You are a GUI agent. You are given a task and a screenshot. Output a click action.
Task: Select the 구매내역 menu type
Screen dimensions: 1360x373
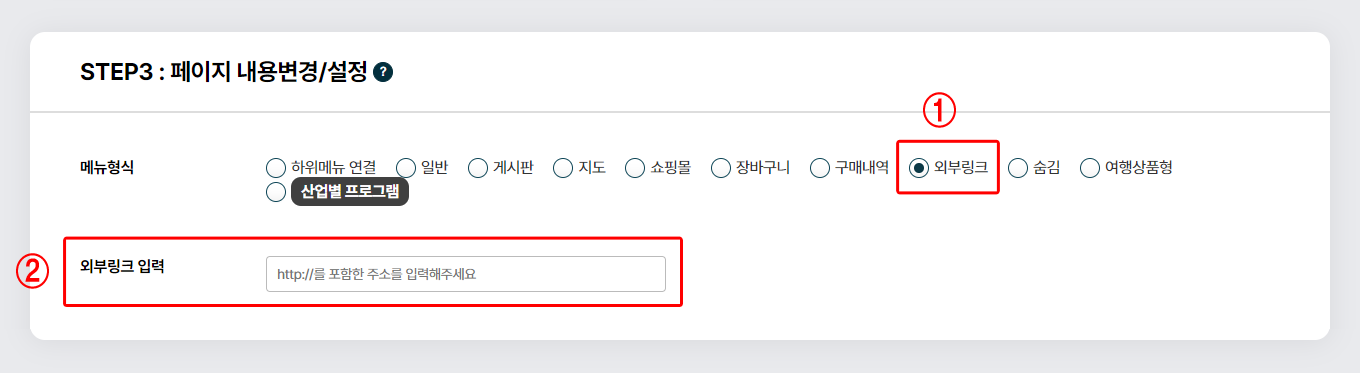(820, 167)
